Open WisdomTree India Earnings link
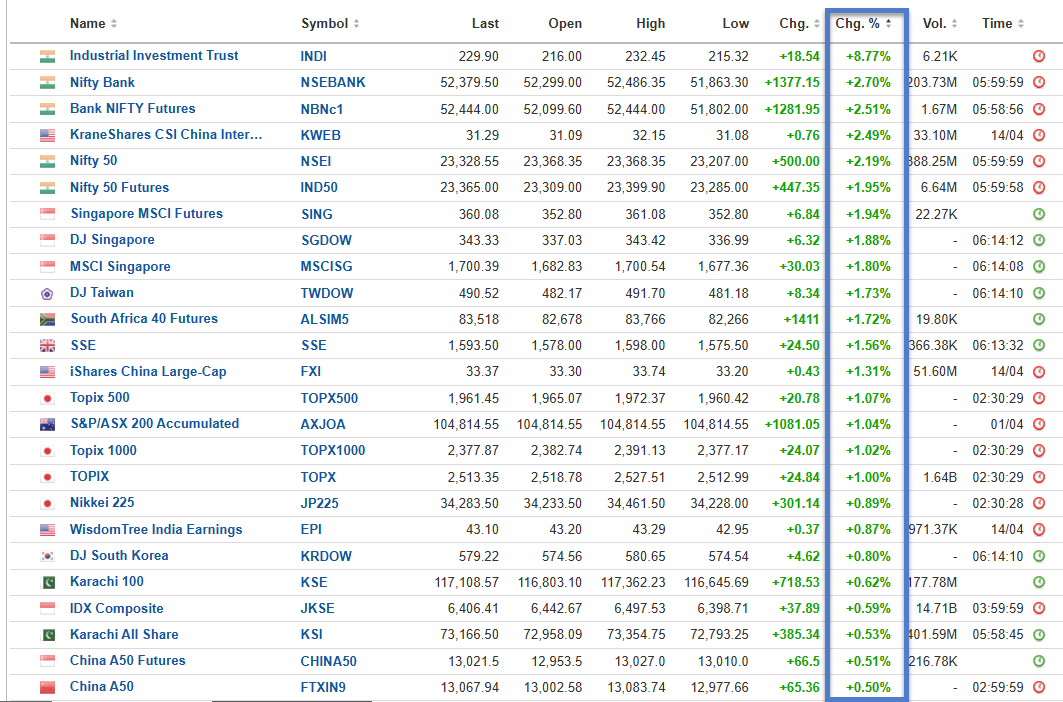Image resolution: width=1063 pixels, height=702 pixels. pos(156,530)
